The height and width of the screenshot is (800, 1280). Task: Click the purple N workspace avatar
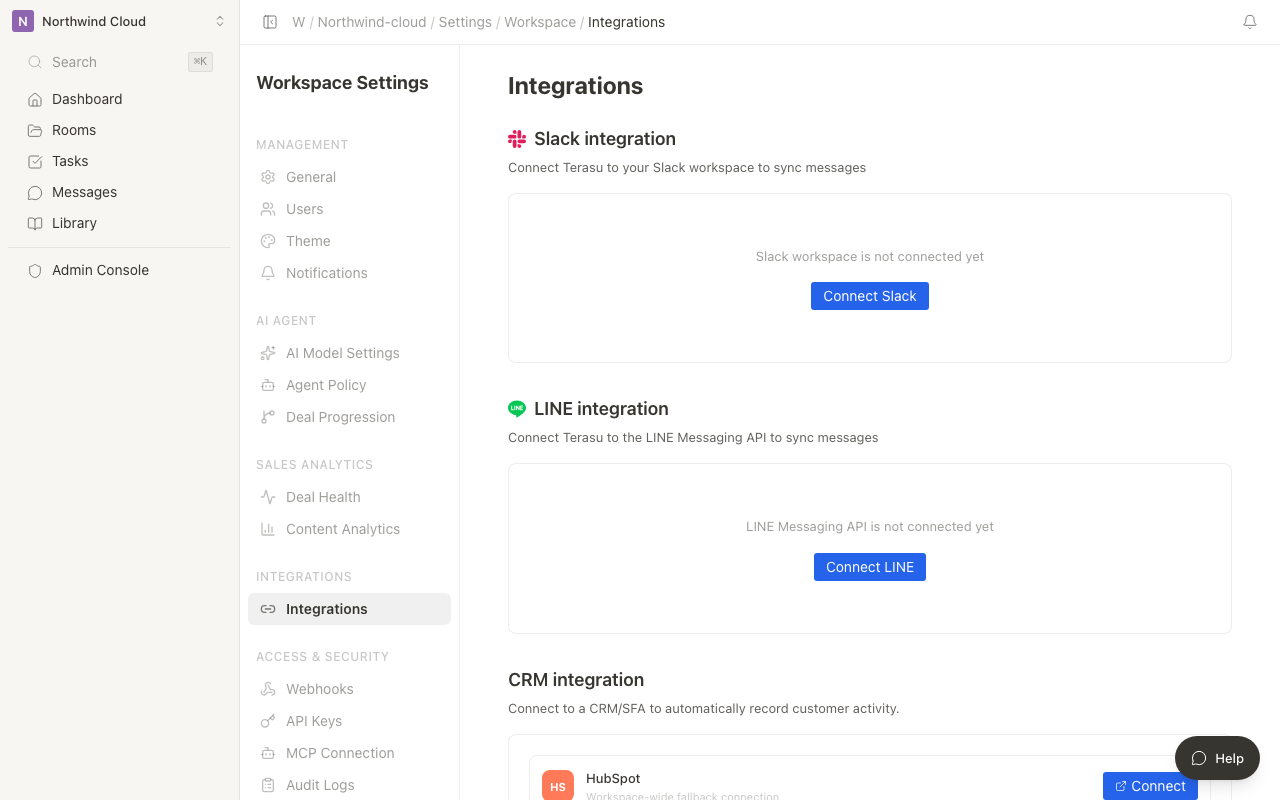point(22,21)
